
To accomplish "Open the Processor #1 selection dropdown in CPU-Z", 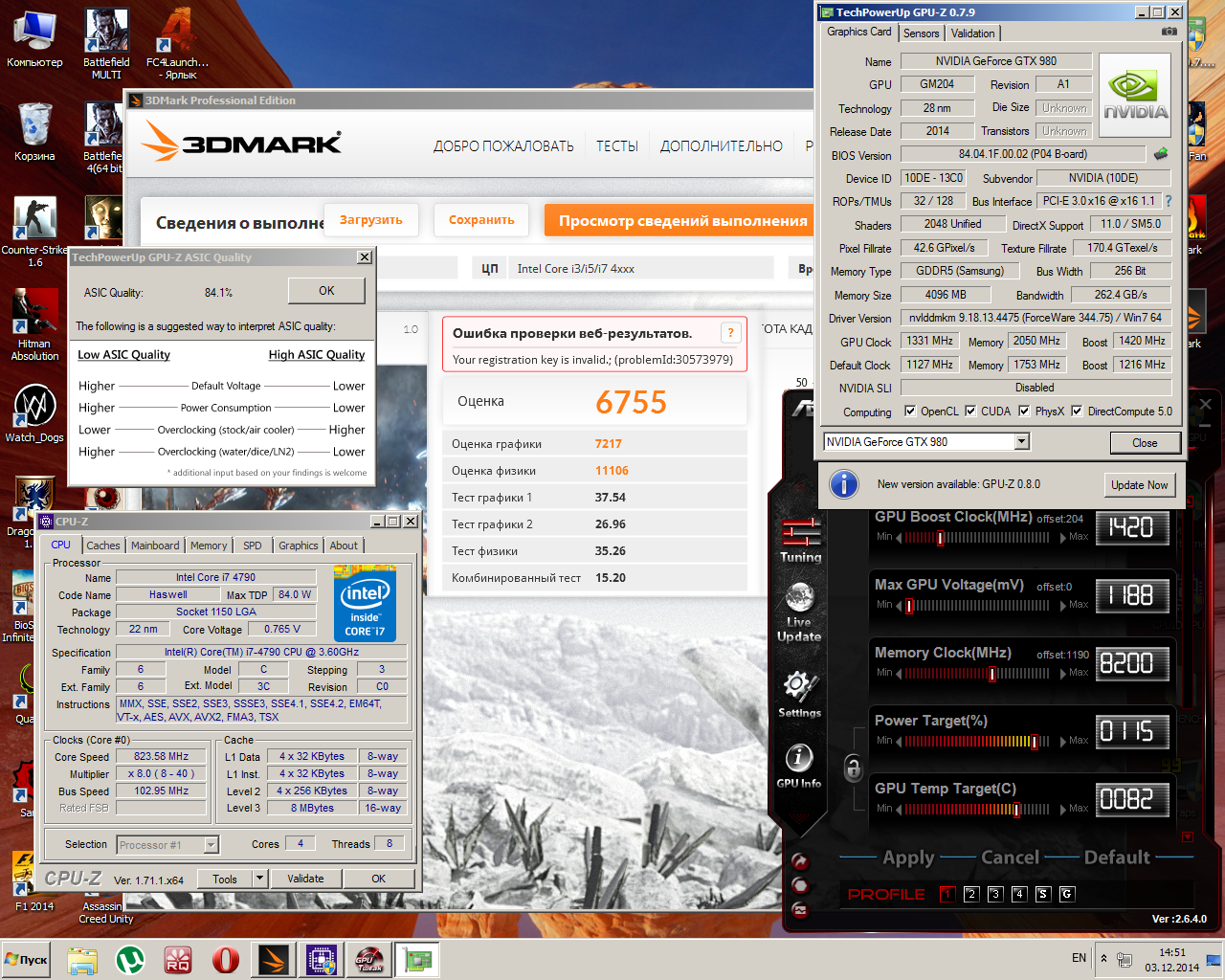I will (212, 844).
